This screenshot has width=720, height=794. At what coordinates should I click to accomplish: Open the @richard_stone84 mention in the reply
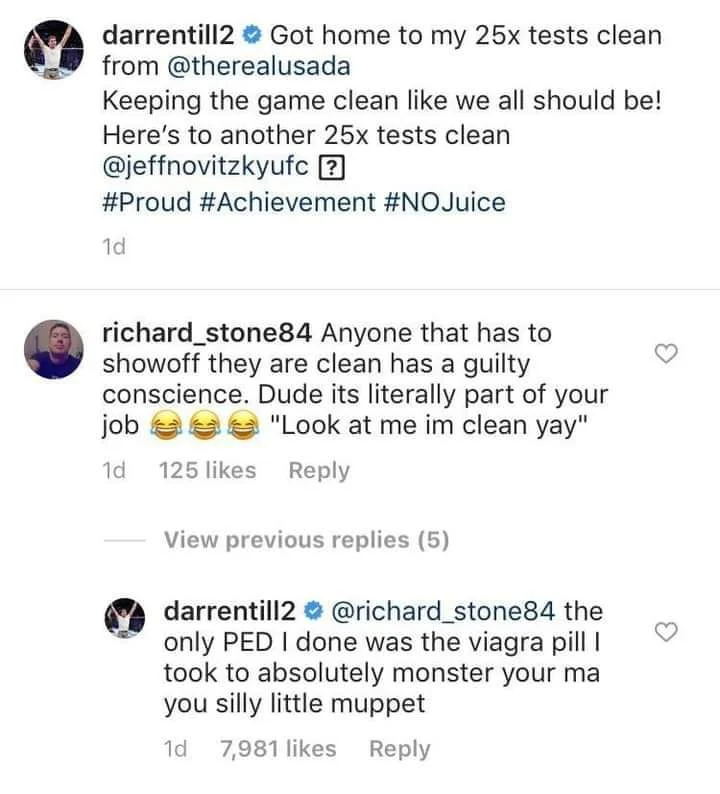pos(444,609)
